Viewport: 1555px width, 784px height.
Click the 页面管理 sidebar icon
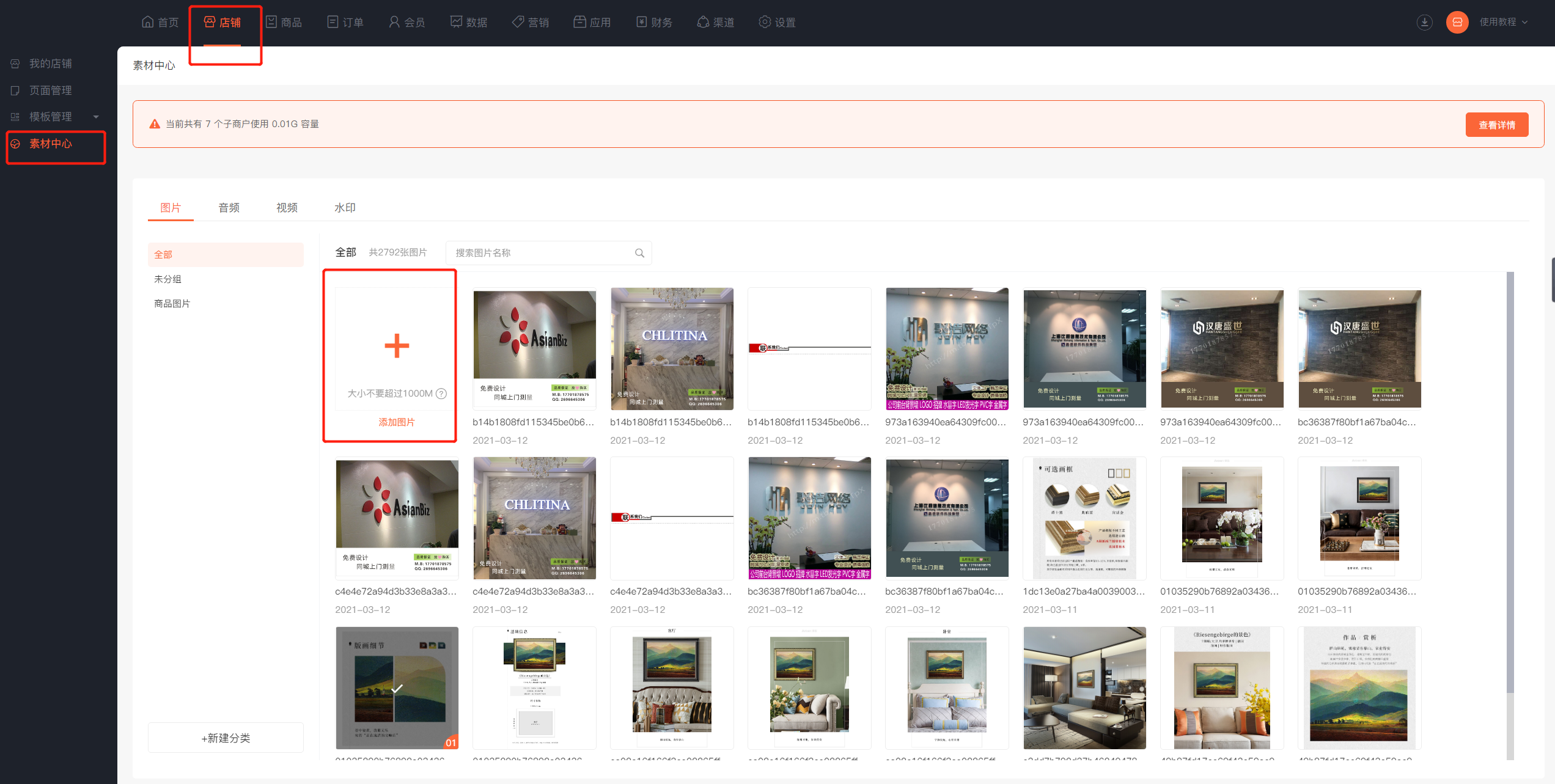click(15, 90)
